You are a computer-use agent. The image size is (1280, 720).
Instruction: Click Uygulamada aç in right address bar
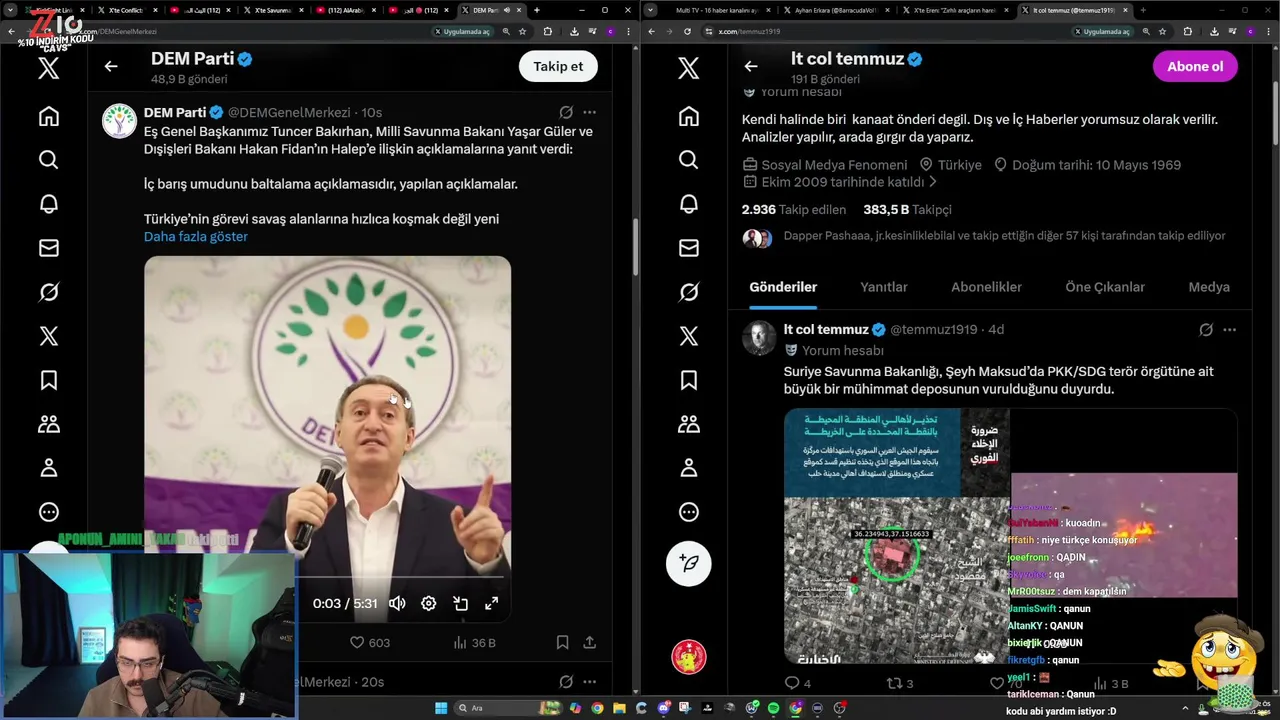tap(1102, 31)
